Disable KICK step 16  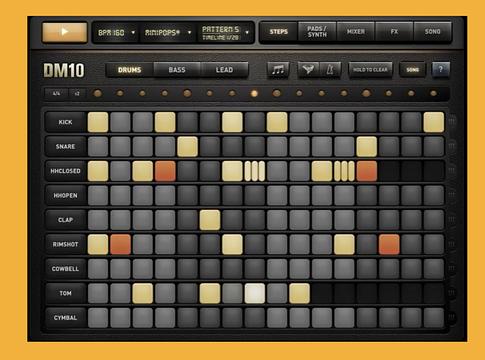pyautogui.click(x=434, y=122)
